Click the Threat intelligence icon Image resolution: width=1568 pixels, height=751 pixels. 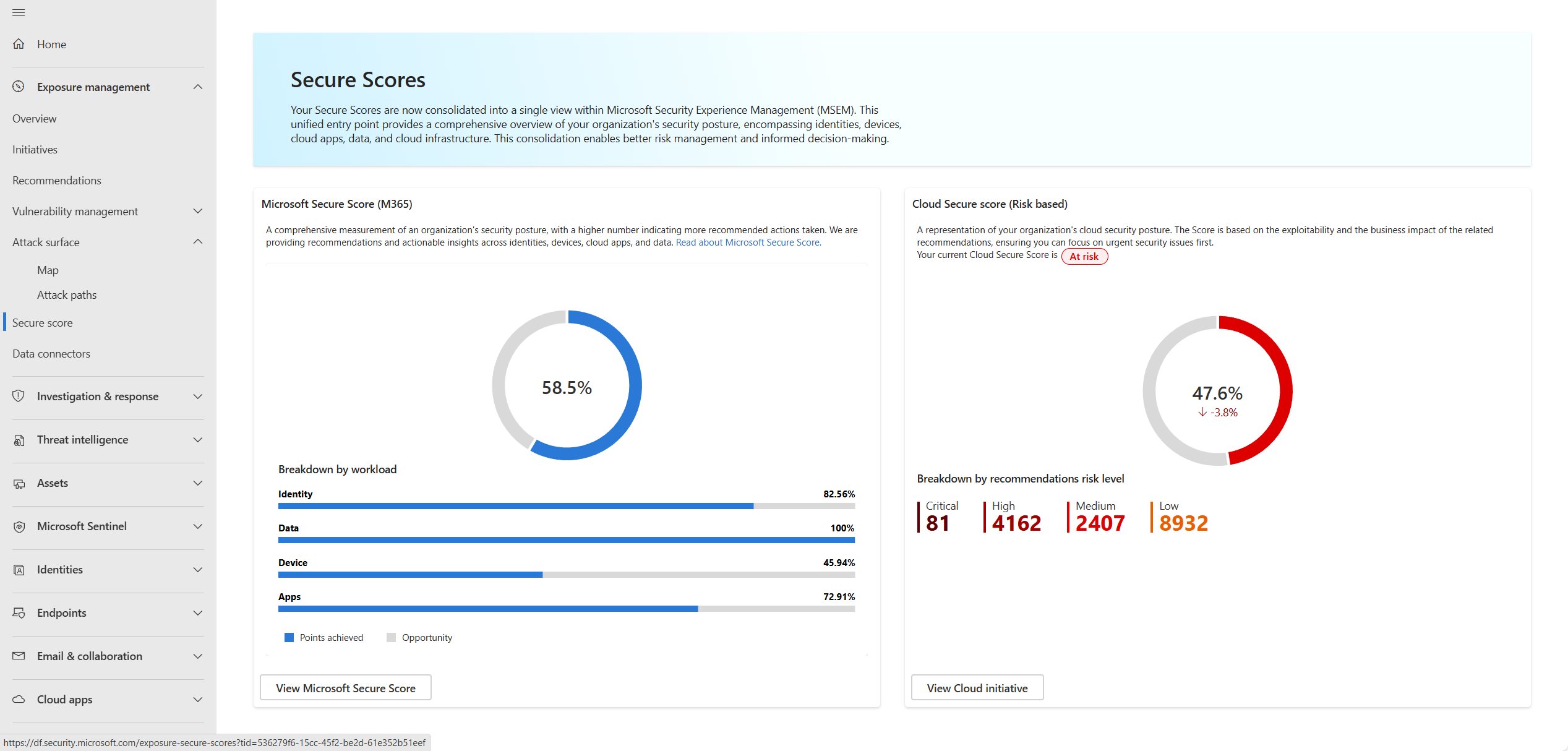pos(19,440)
